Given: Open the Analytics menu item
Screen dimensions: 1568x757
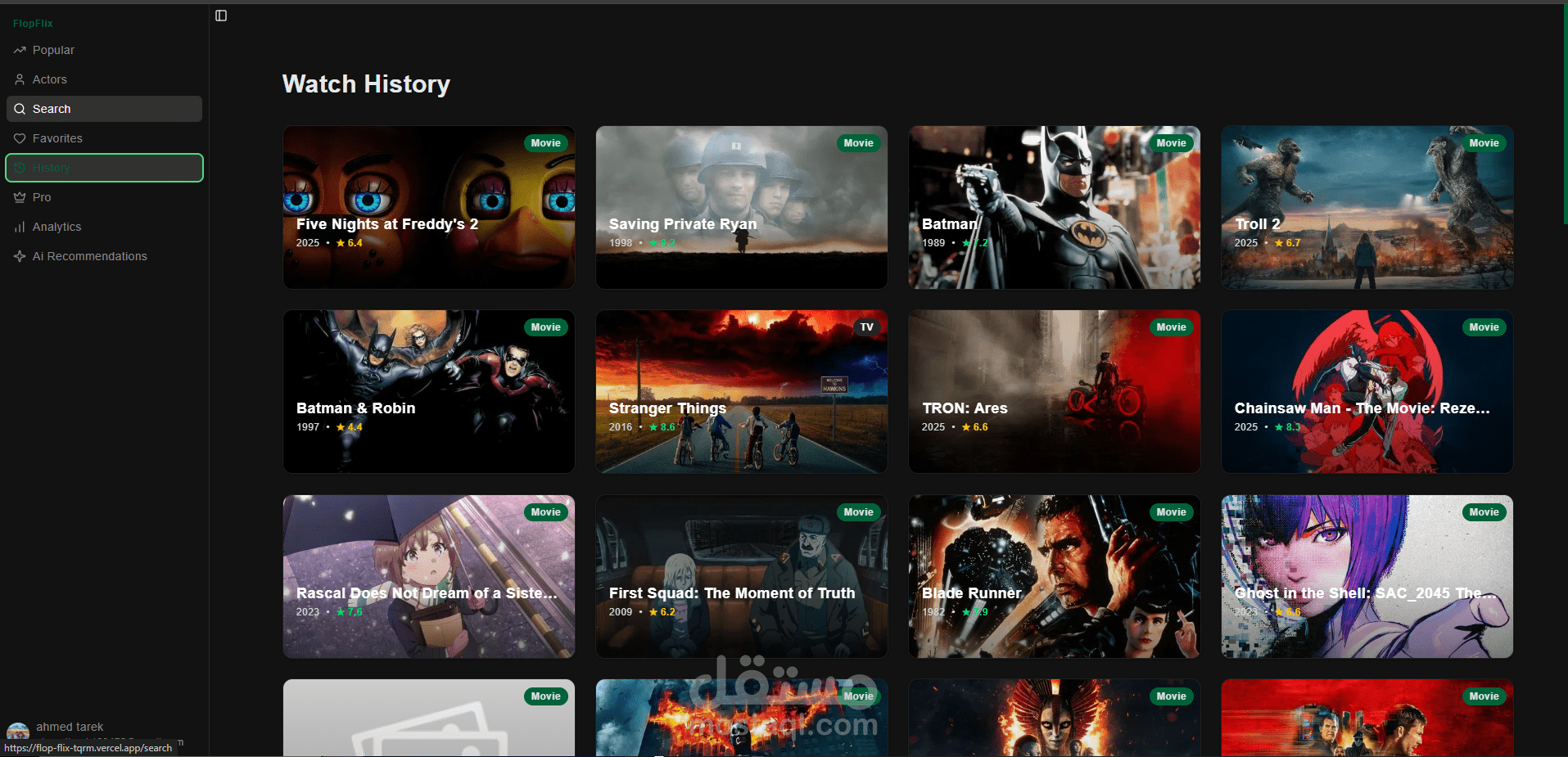Looking at the screenshot, I should (104, 227).
